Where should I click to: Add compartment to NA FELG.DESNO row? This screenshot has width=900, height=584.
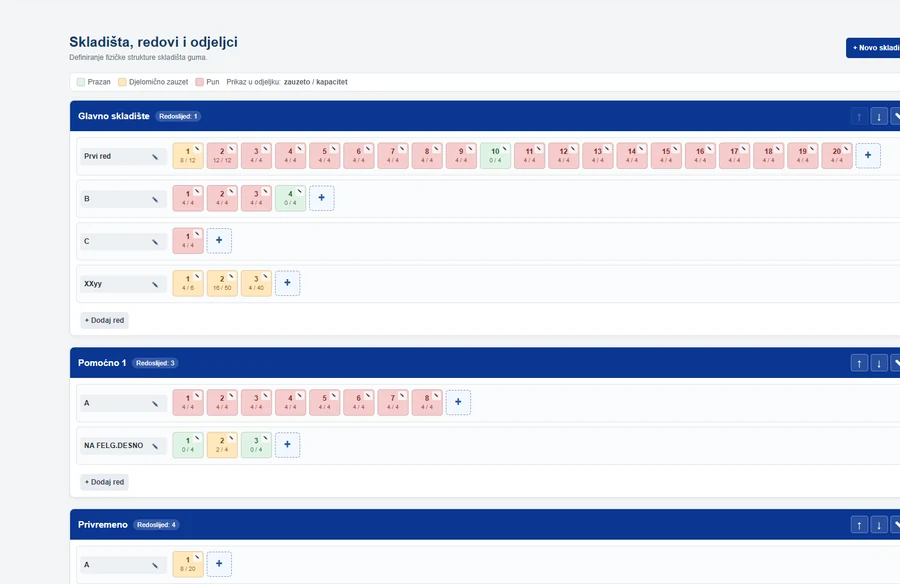point(288,445)
